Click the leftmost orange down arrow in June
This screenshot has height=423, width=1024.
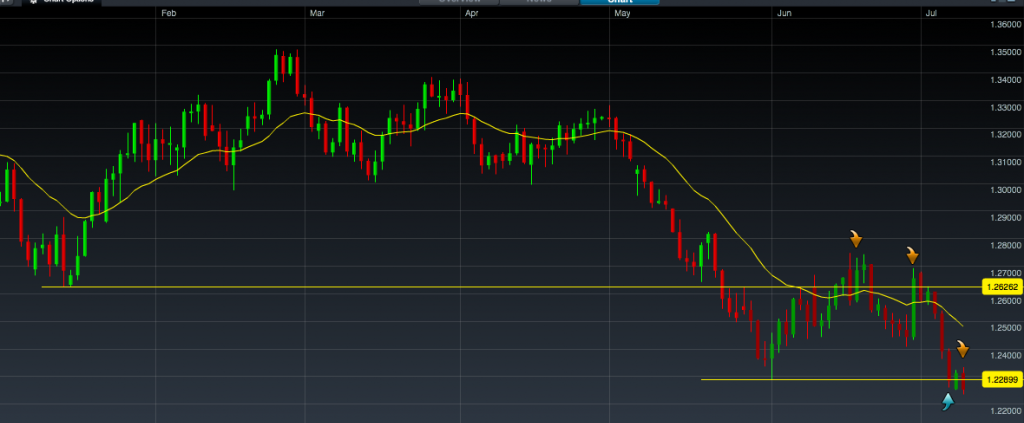tap(856, 238)
